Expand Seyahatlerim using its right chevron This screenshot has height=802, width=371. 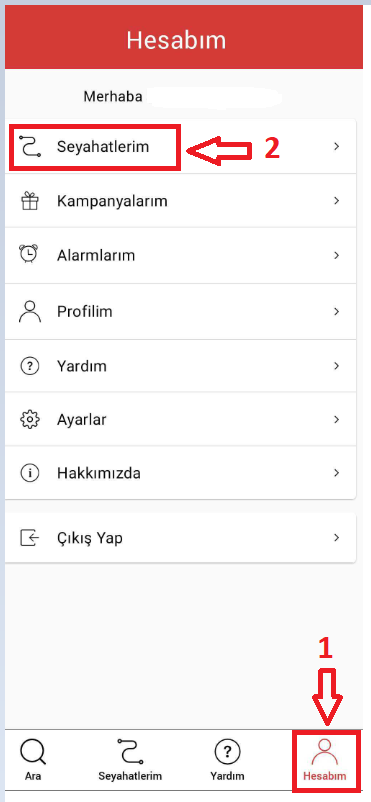336,146
